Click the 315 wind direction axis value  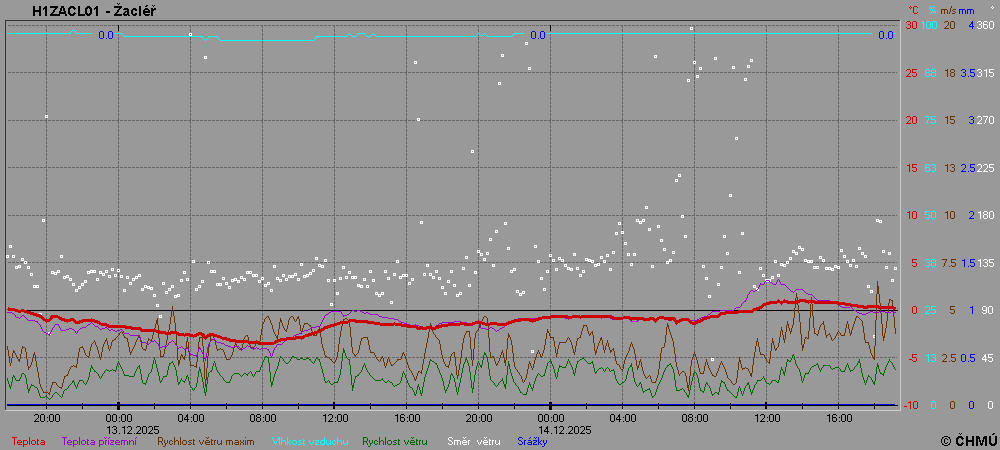[x=985, y=73]
